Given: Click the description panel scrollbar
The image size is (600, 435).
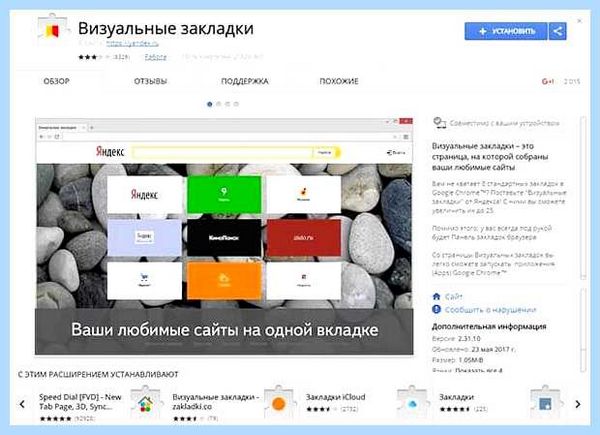Looking at the screenshot, I should (583, 198).
